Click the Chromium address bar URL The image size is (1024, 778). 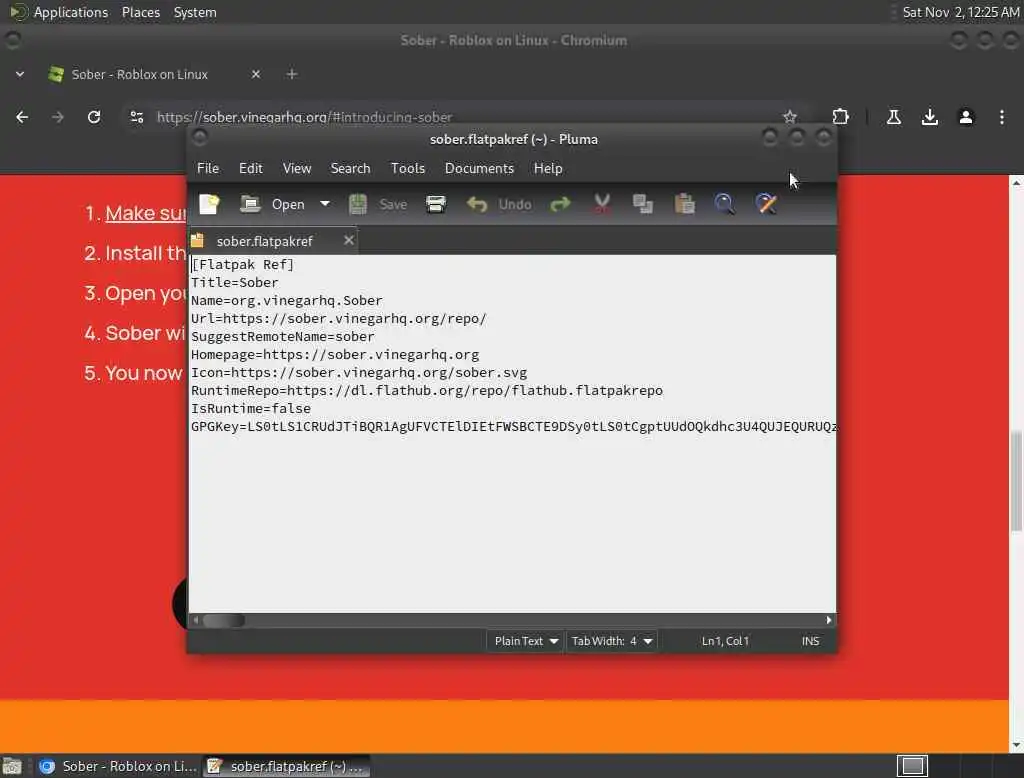tap(304, 118)
